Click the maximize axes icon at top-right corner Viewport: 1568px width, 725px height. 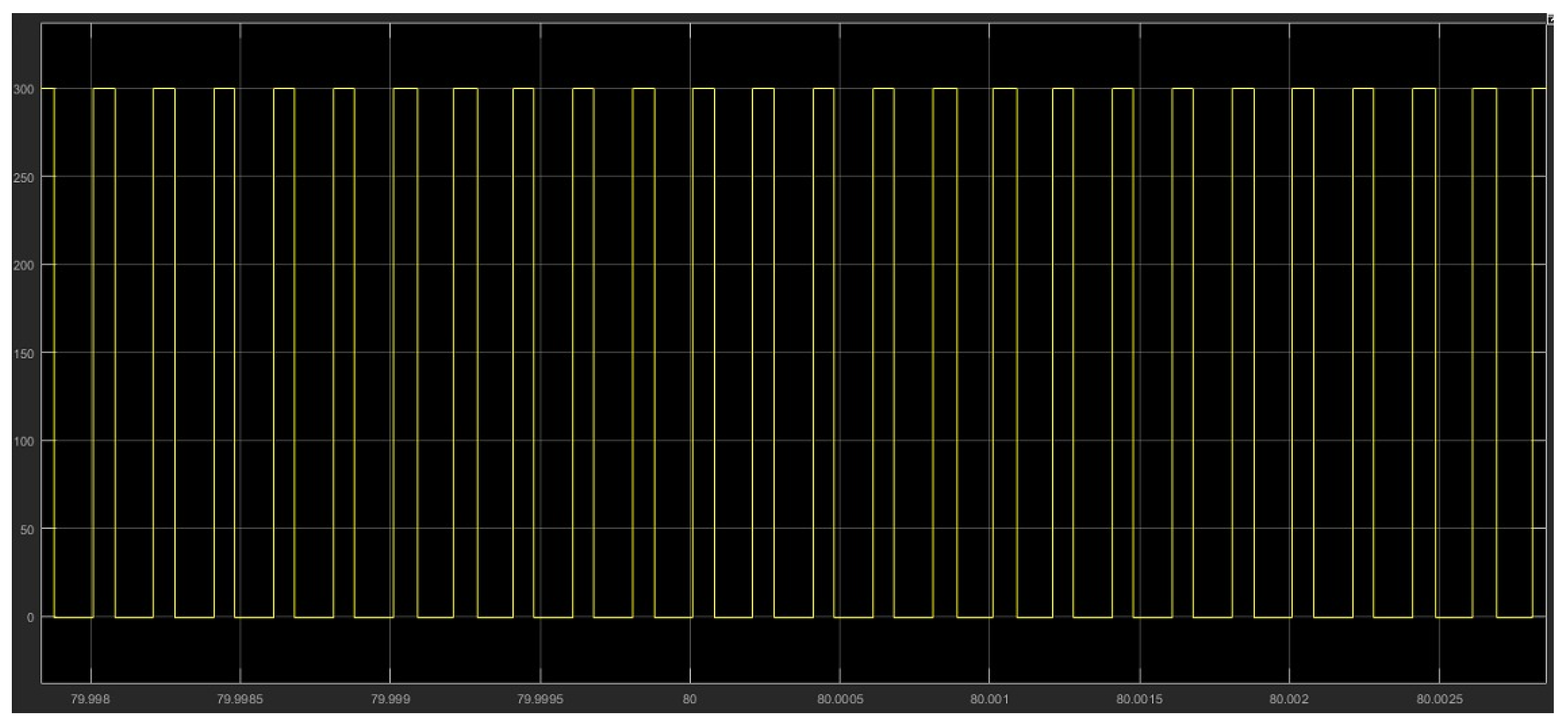point(1550,19)
